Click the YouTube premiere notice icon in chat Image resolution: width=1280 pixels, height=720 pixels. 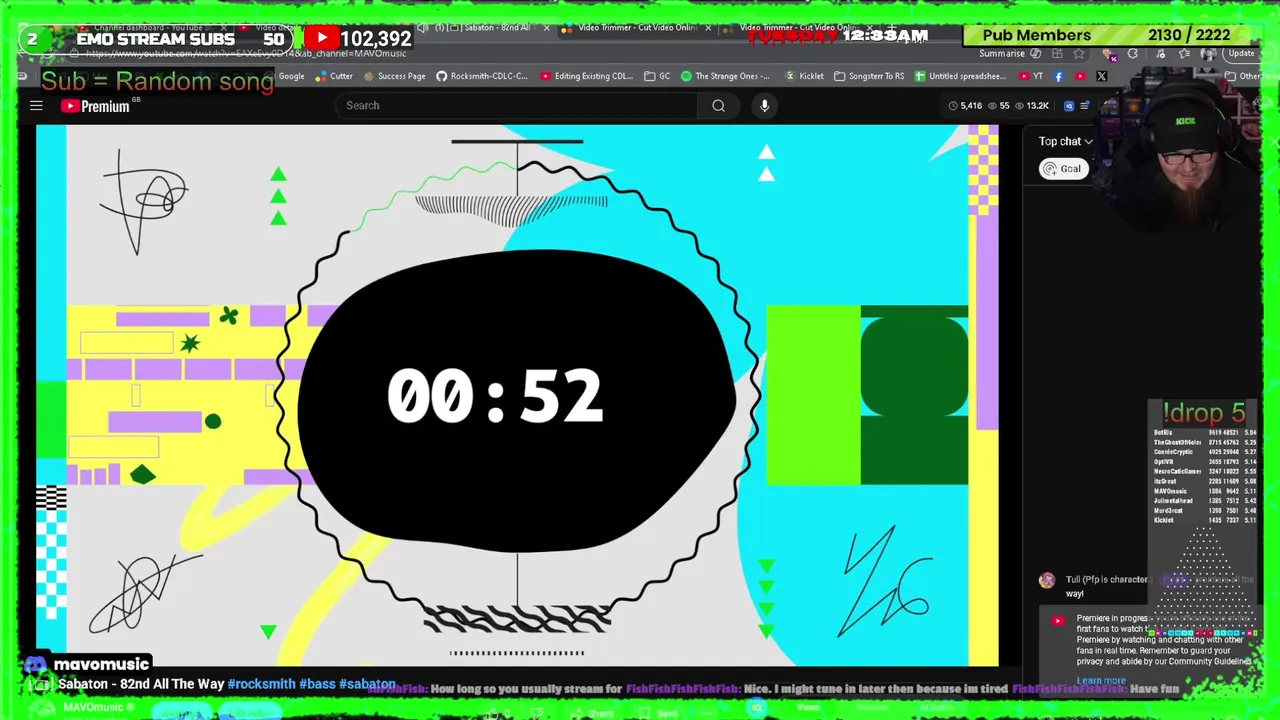click(1057, 621)
